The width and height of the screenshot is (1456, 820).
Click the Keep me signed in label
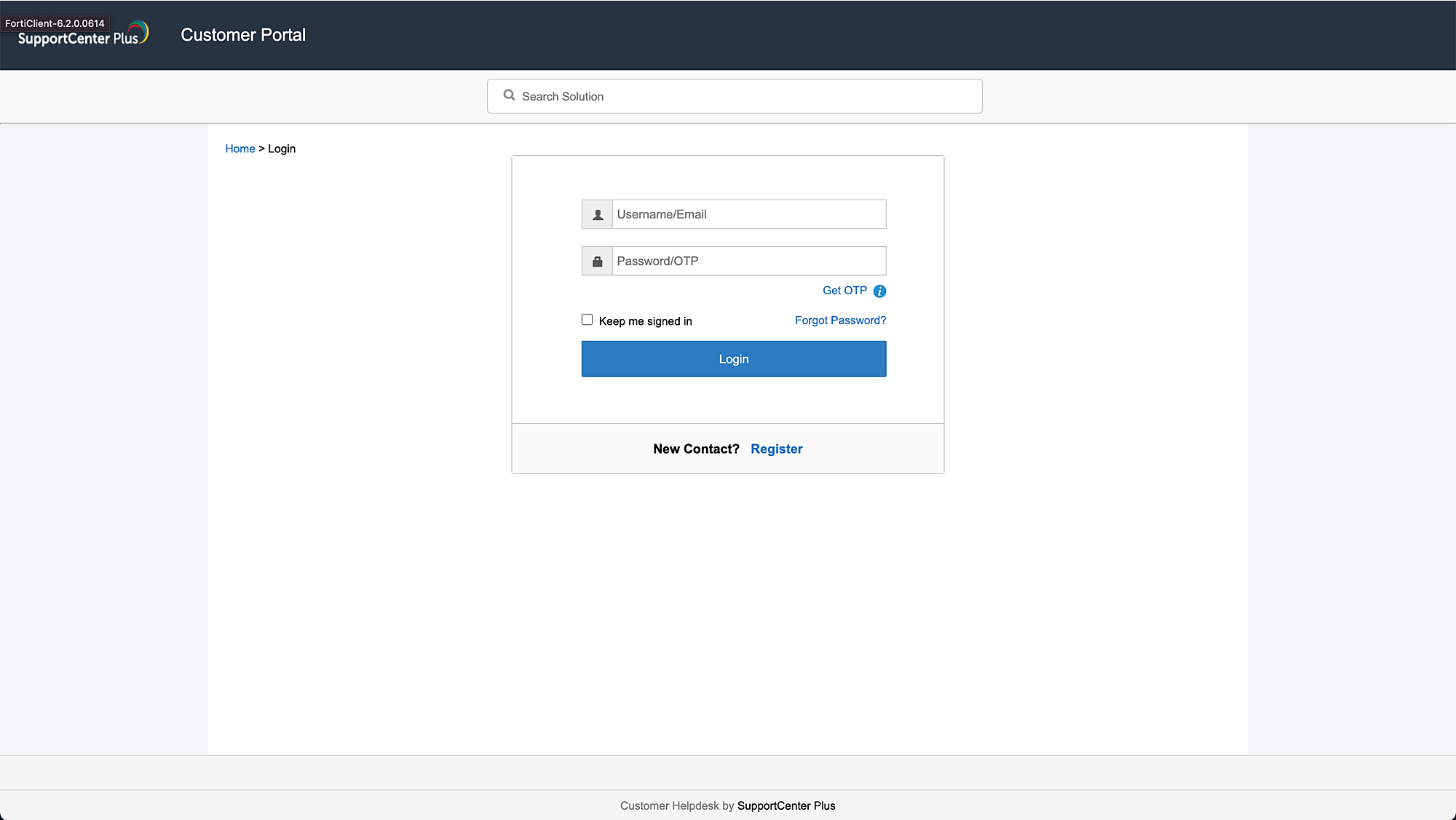click(x=645, y=321)
